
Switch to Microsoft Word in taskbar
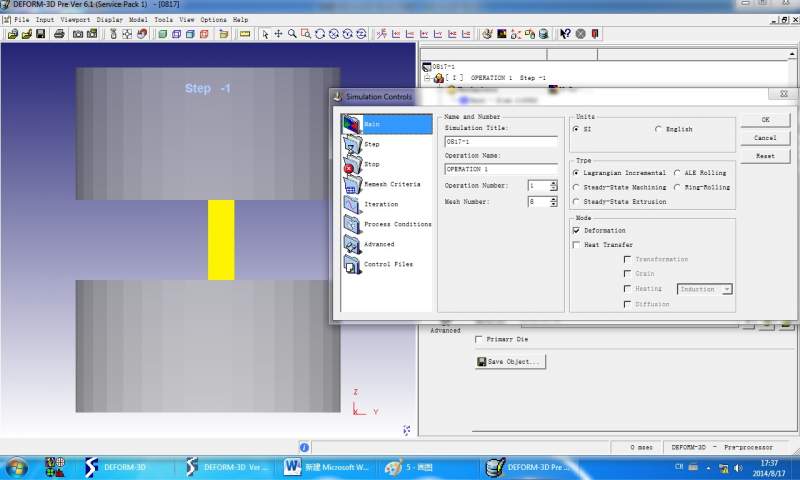327,467
